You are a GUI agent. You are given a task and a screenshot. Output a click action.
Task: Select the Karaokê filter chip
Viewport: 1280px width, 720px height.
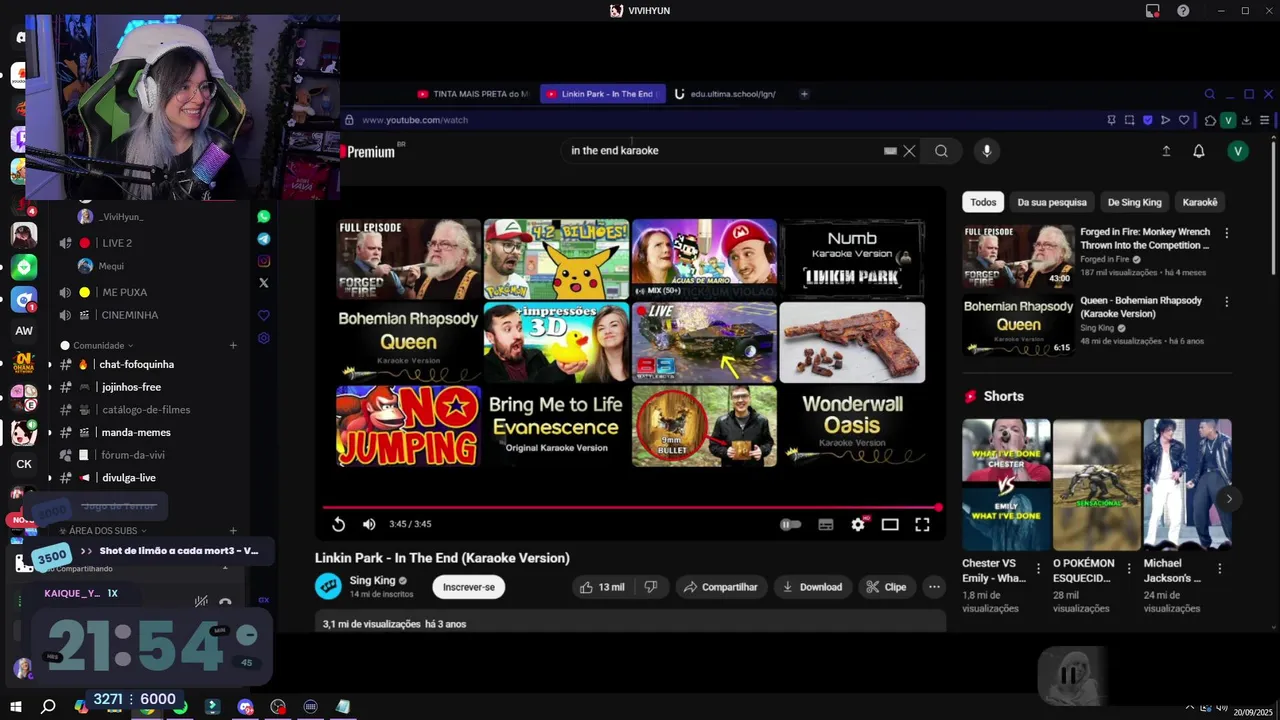coord(1200,202)
